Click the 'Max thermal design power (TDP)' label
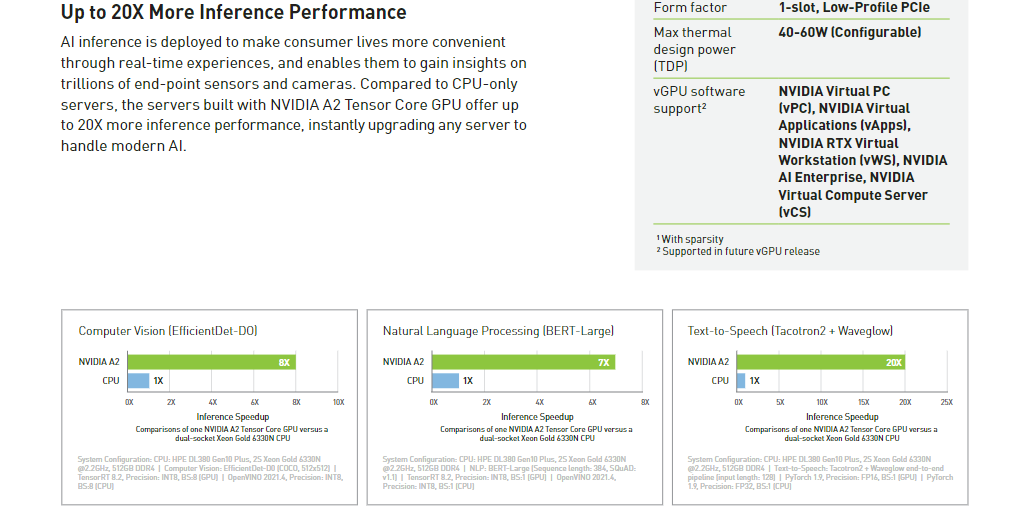Image resolution: width=1029 pixels, height=516 pixels. (694, 49)
